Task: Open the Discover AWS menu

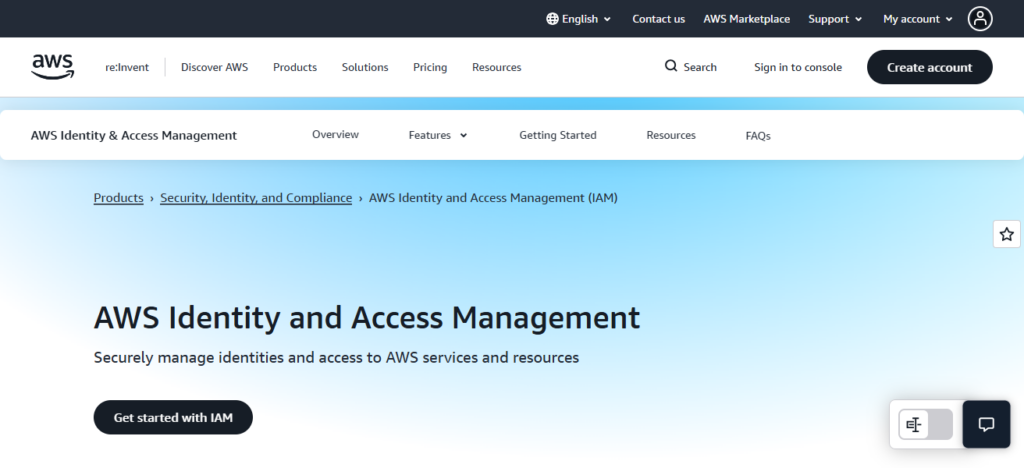Action: pos(214,67)
